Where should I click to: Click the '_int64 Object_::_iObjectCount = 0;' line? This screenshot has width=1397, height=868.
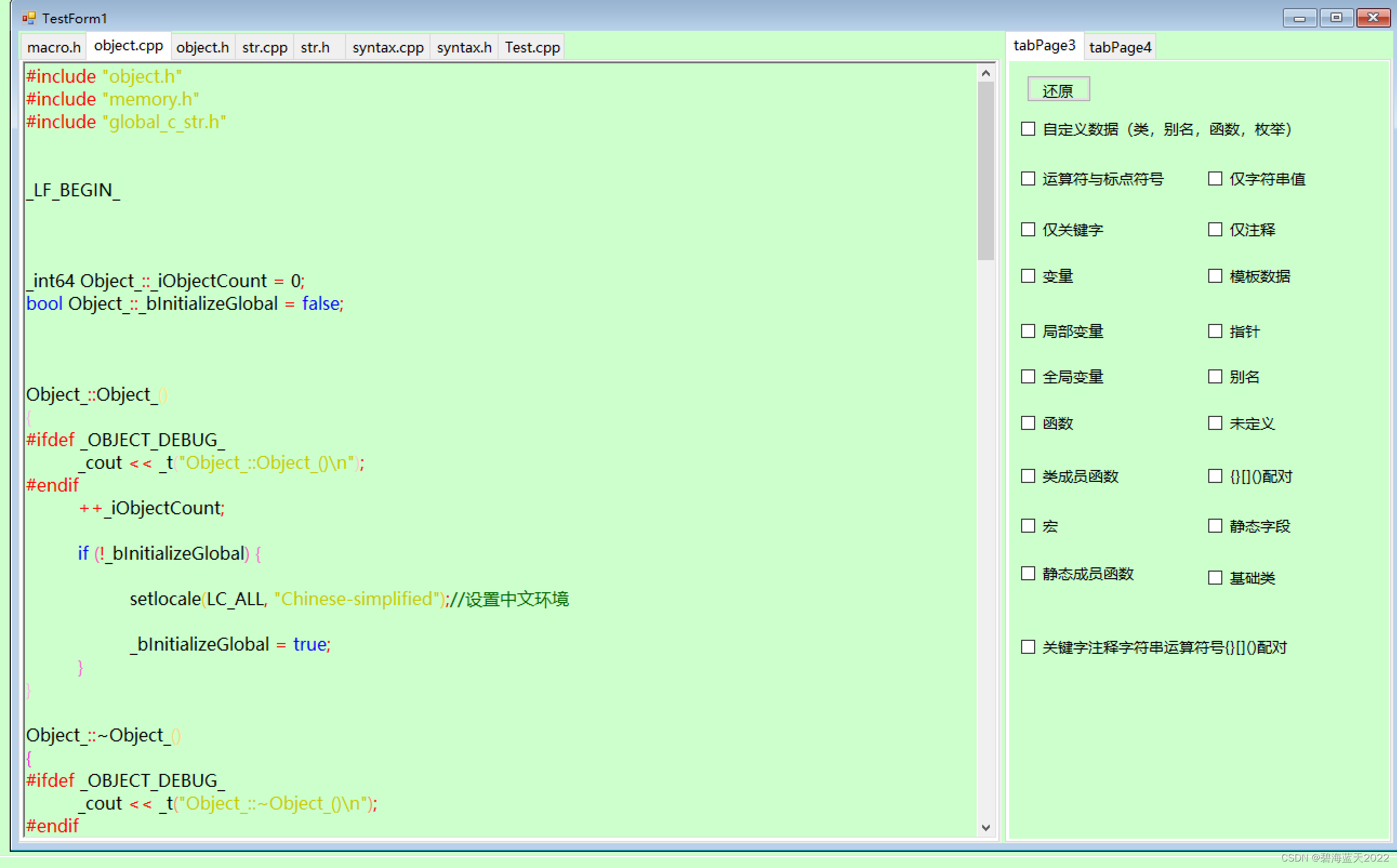click(x=166, y=281)
